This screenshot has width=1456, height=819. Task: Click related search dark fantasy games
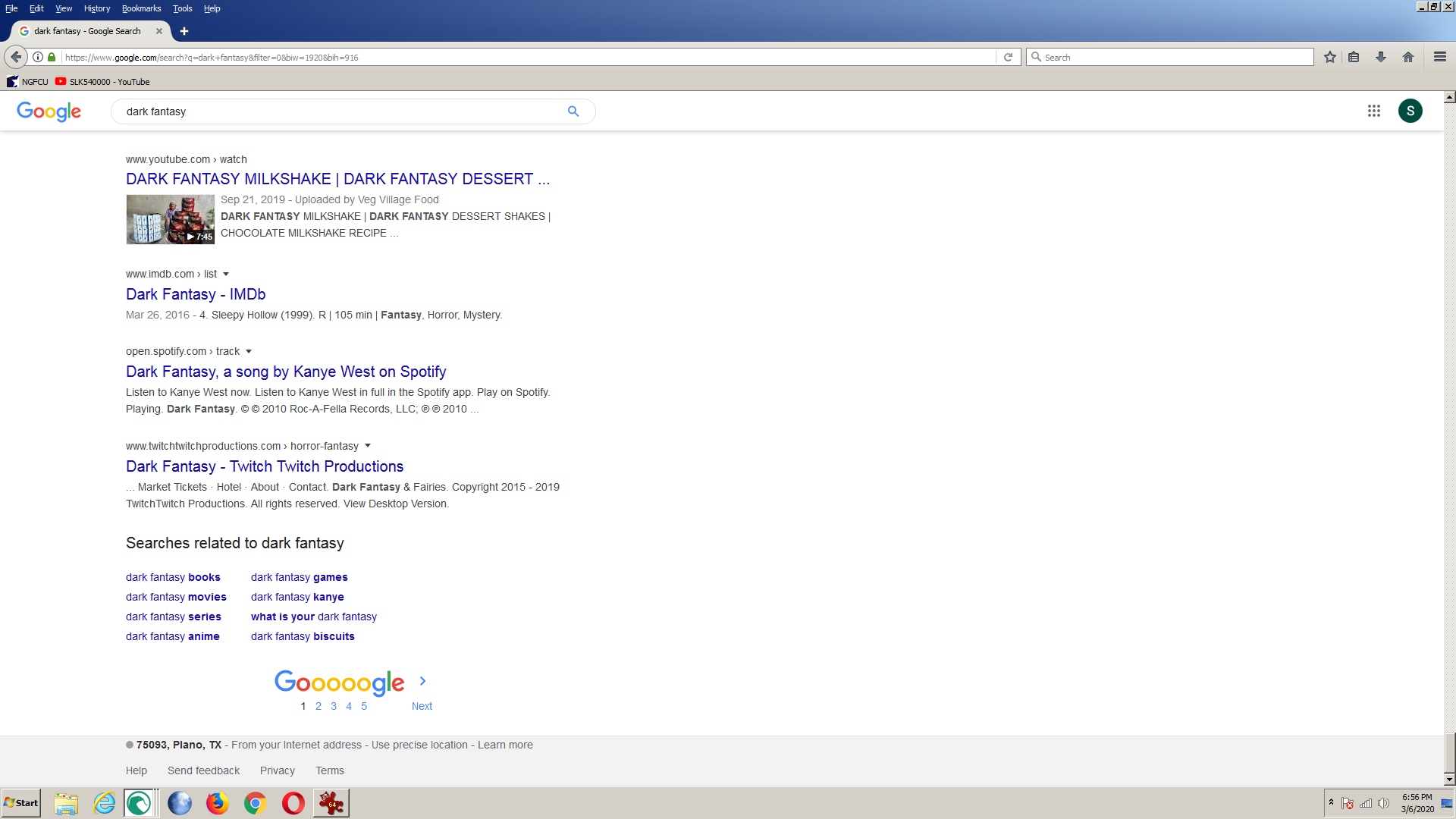(300, 577)
